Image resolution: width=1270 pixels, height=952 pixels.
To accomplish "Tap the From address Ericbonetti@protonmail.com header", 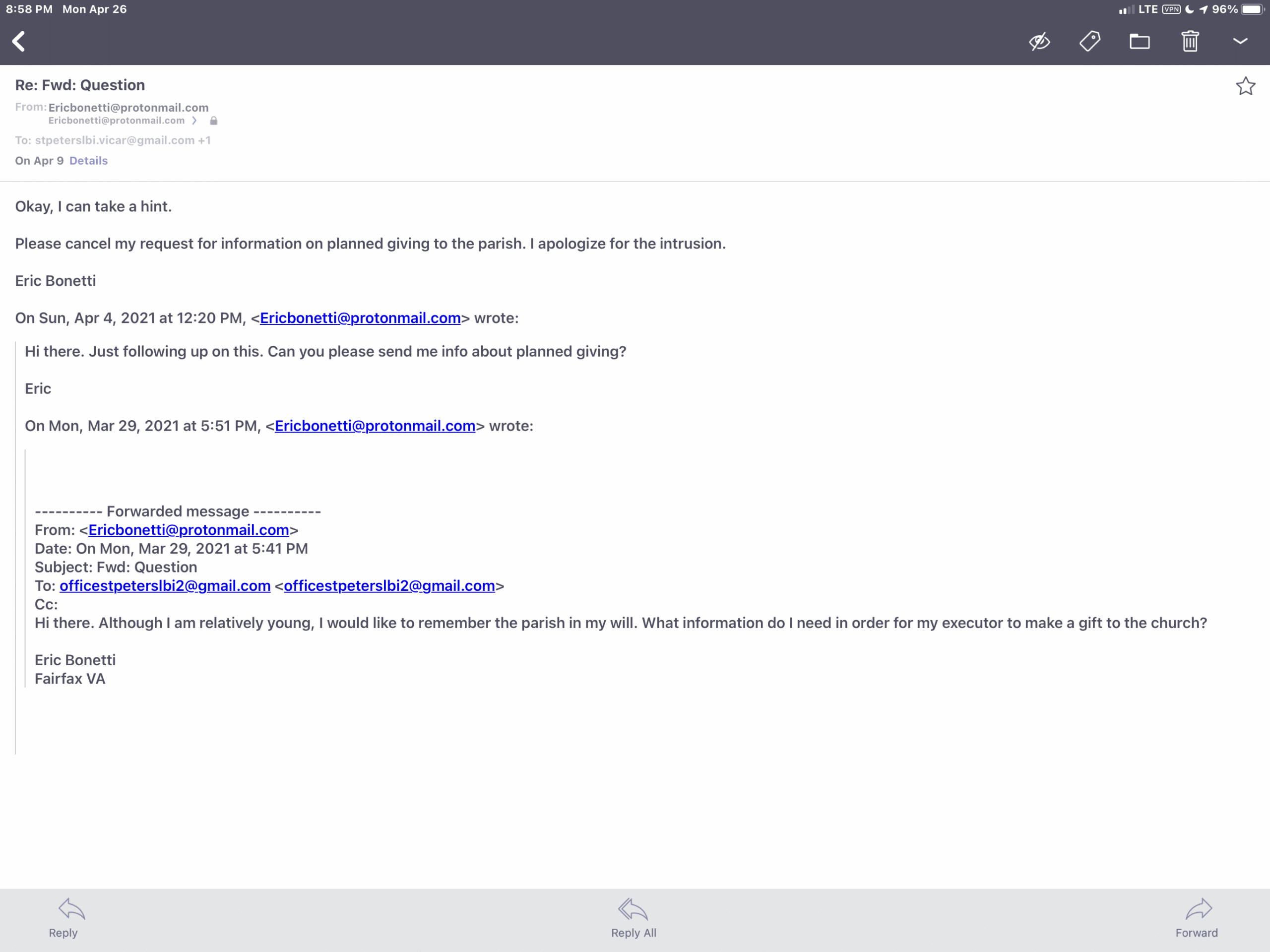I will click(x=128, y=107).
